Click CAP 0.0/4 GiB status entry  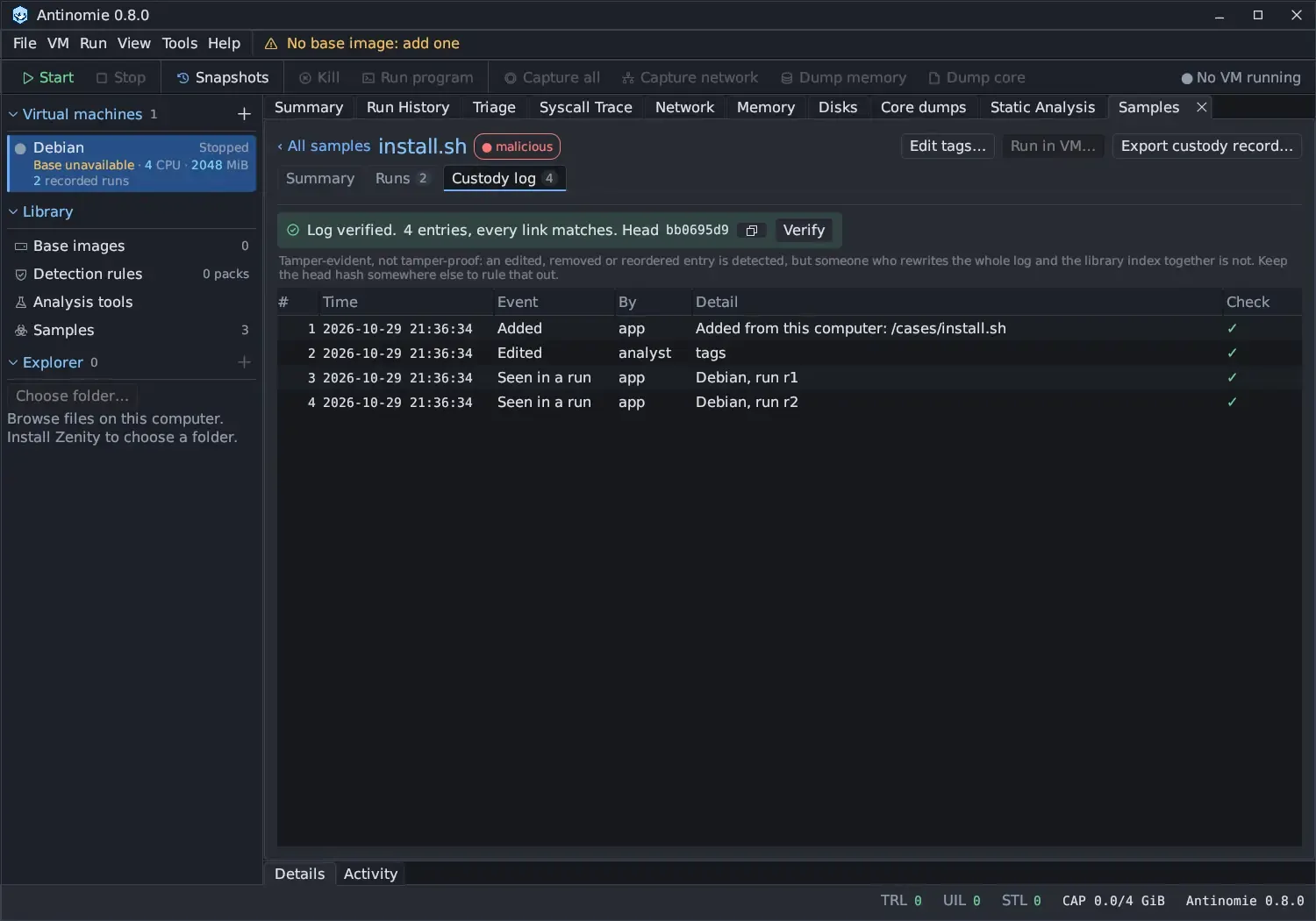tap(1113, 901)
